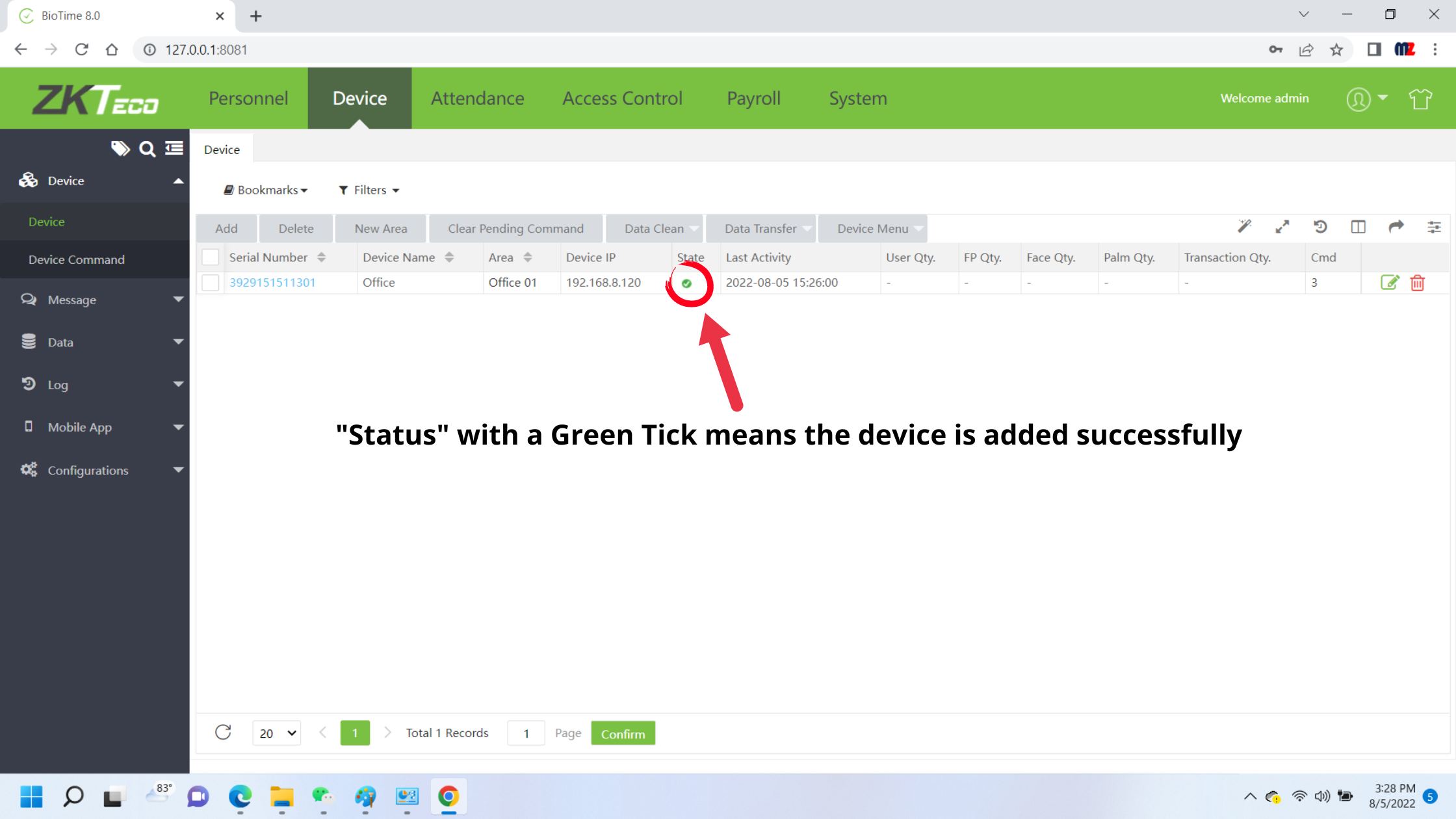Open Device Command in sidebar
Image resolution: width=1456 pixels, height=819 pixels.
pyautogui.click(x=76, y=259)
